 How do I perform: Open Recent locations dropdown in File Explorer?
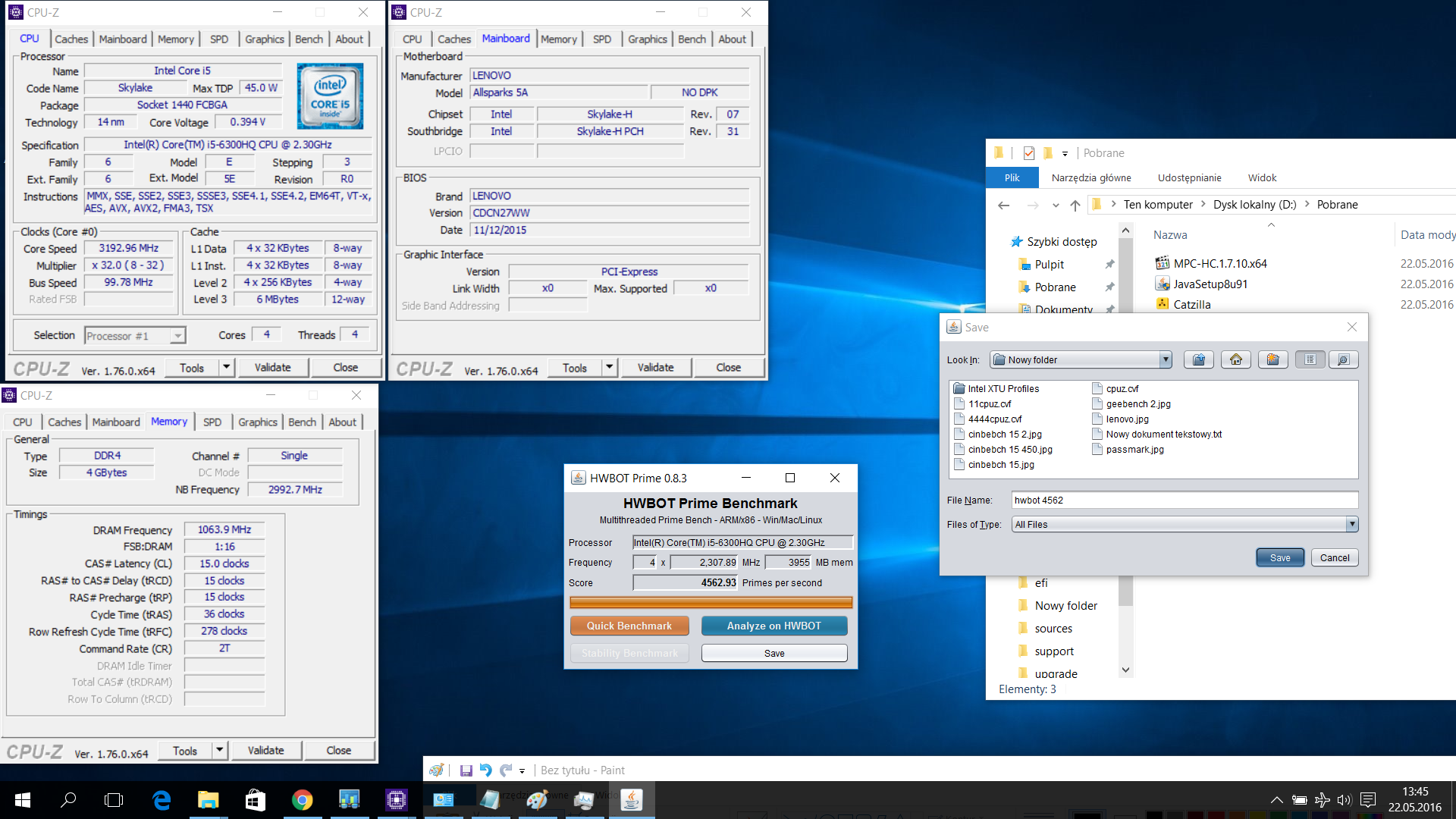pyautogui.click(x=1056, y=206)
